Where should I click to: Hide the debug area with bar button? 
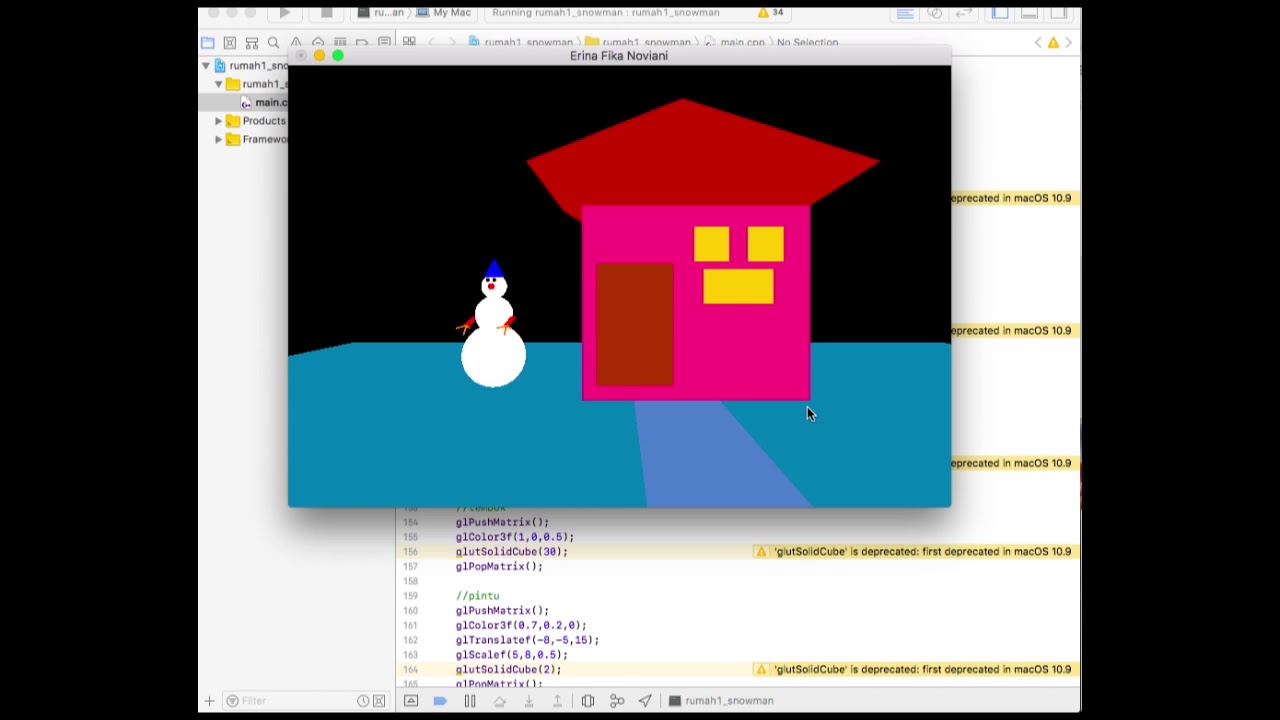coord(411,701)
